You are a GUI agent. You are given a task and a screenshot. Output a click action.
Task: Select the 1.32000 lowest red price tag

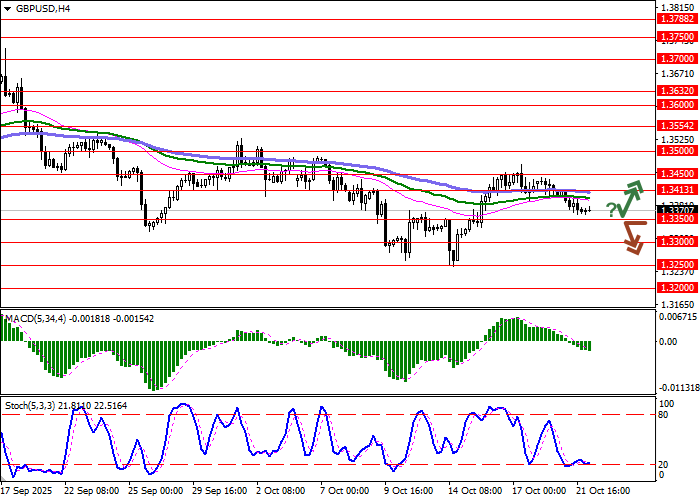675,286
